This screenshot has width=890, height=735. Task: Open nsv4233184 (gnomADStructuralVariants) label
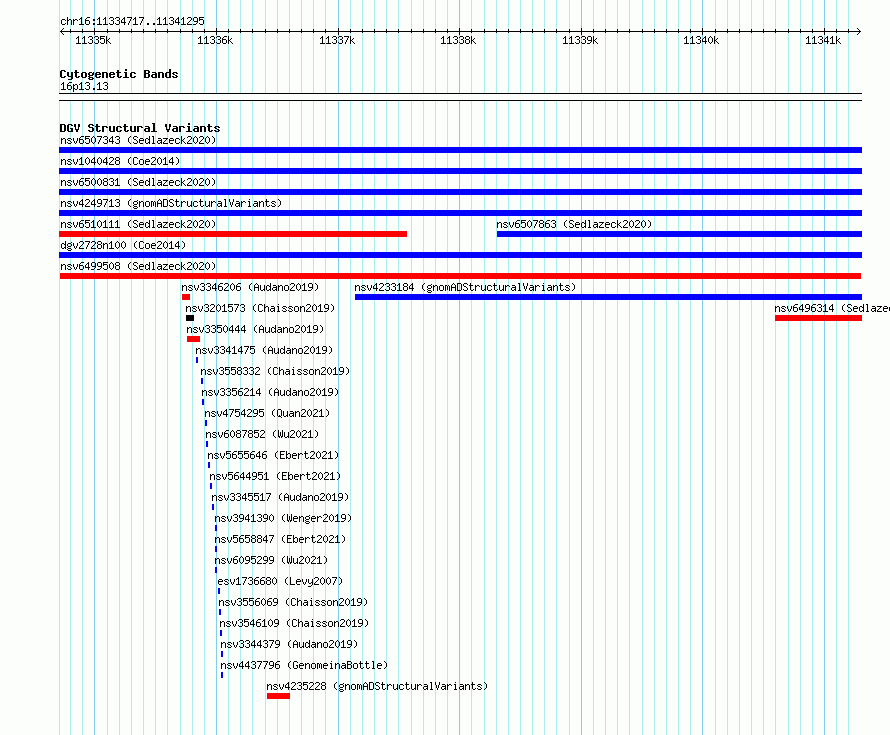pos(465,287)
